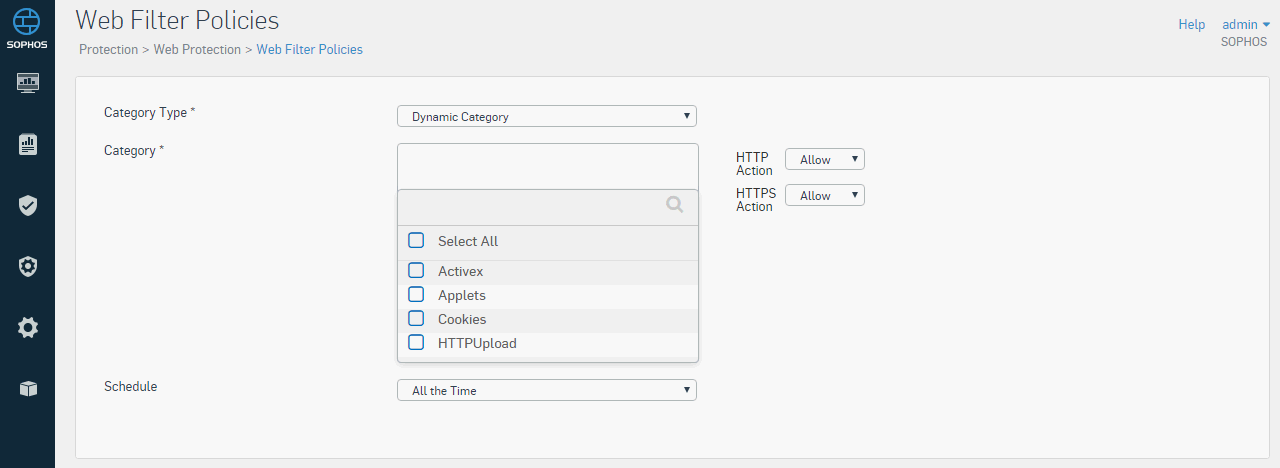Open the Category Type dropdown
The height and width of the screenshot is (468, 1280).
coord(547,116)
